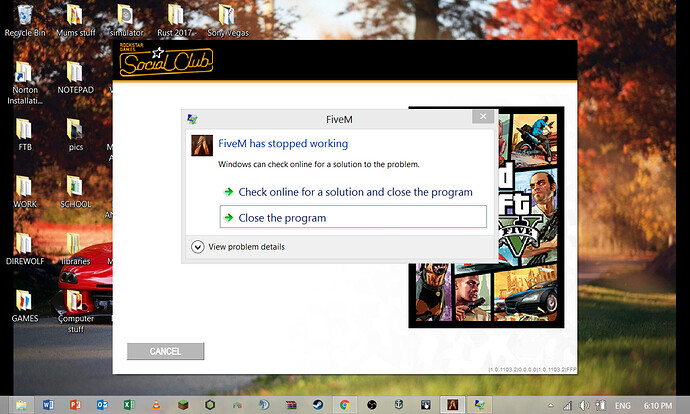Click the 6:10 PM clock
Viewport: 690px width, 414px height.
658,406
